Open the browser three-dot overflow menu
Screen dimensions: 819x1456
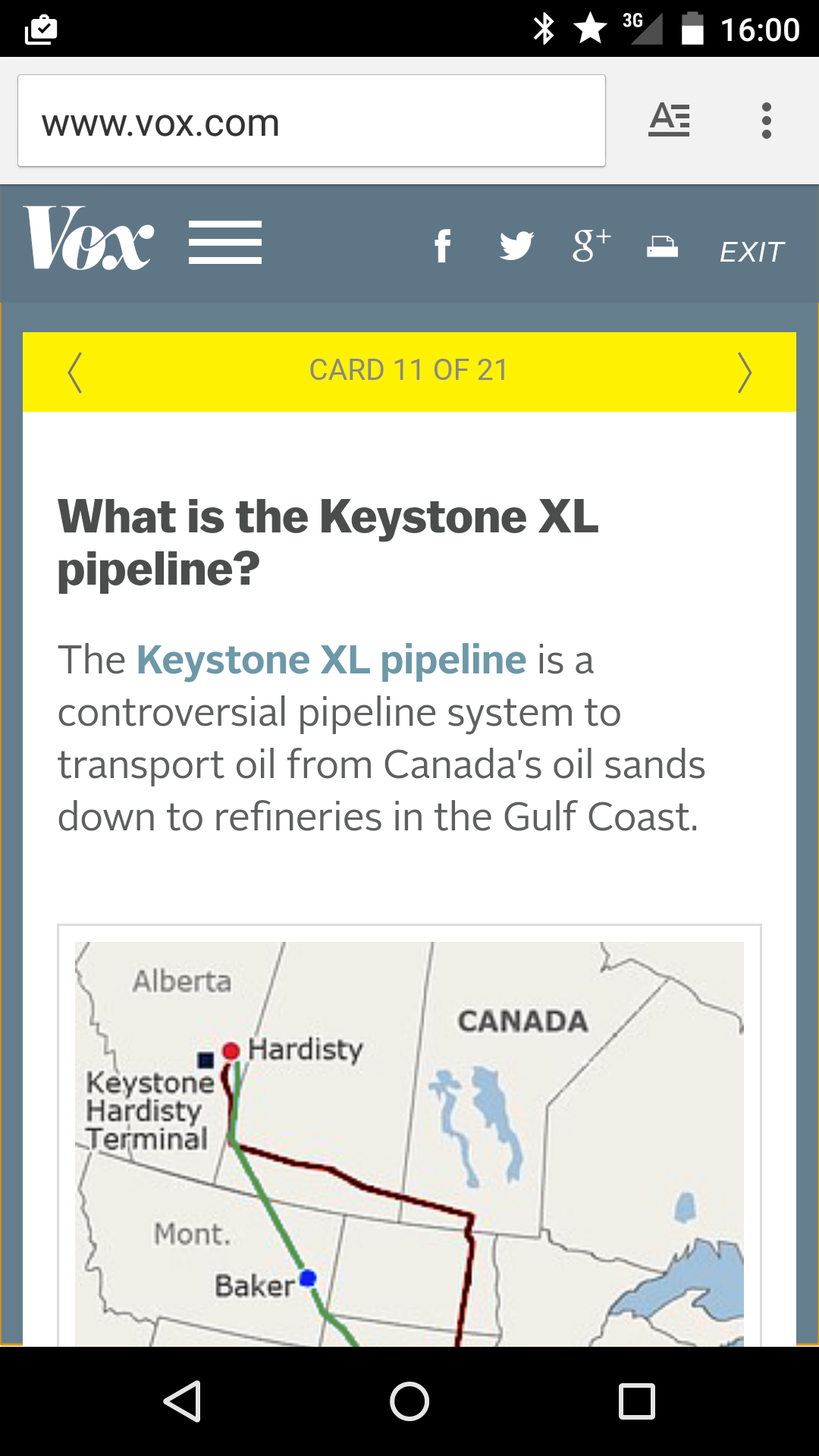click(x=767, y=121)
